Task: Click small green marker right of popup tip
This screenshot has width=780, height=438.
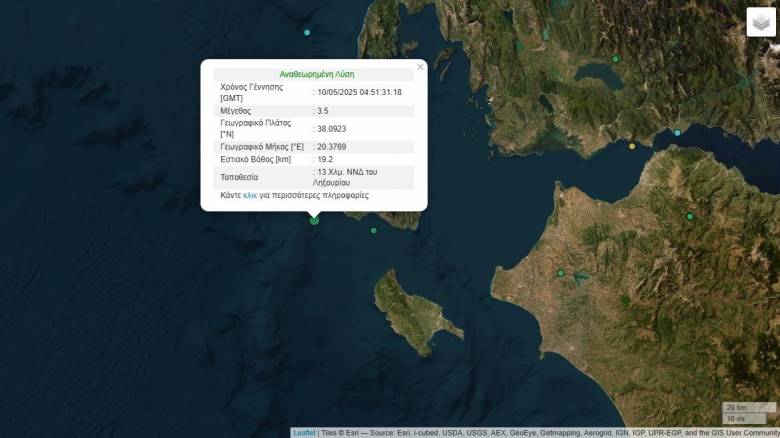Action: pyautogui.click(x=374, y=231)
